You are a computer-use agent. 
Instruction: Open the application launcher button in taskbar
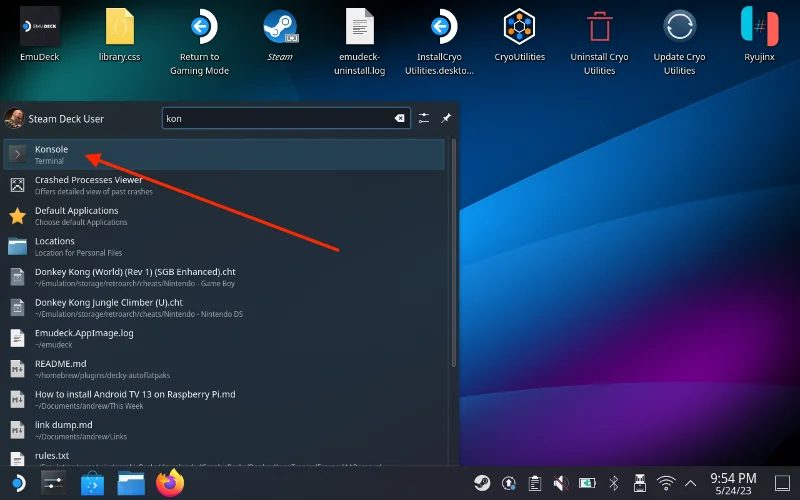coord(18,483)
